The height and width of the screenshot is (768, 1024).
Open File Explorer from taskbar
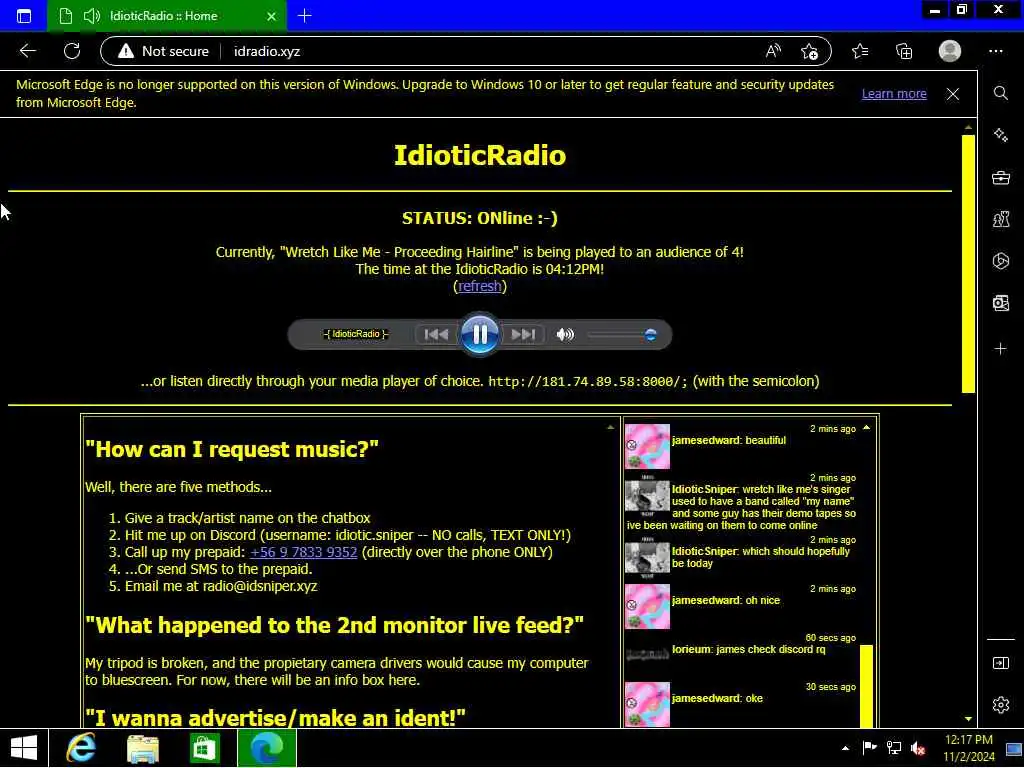(x=142, y=748)
